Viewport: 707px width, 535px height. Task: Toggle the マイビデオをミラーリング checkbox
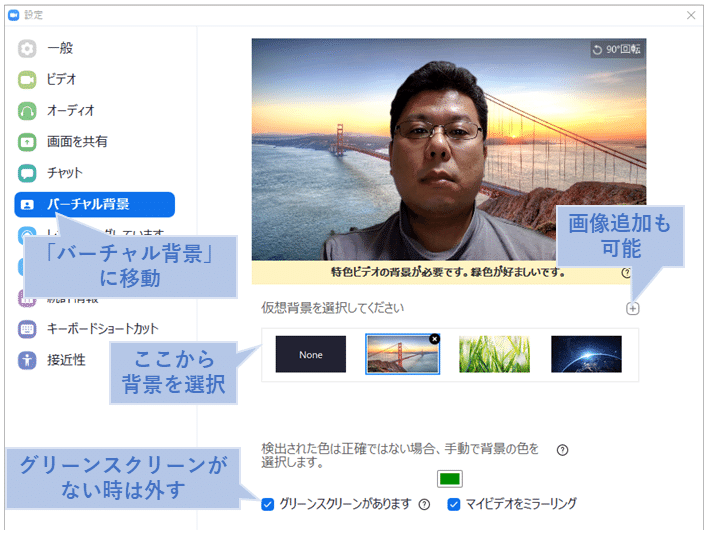(x=454, y=504)
